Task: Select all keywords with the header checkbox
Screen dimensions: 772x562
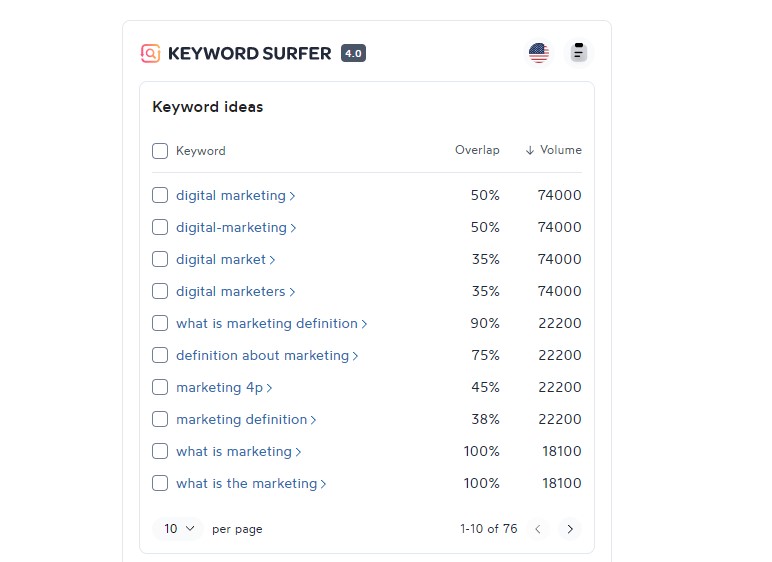Action: click(x=160, y=151)
